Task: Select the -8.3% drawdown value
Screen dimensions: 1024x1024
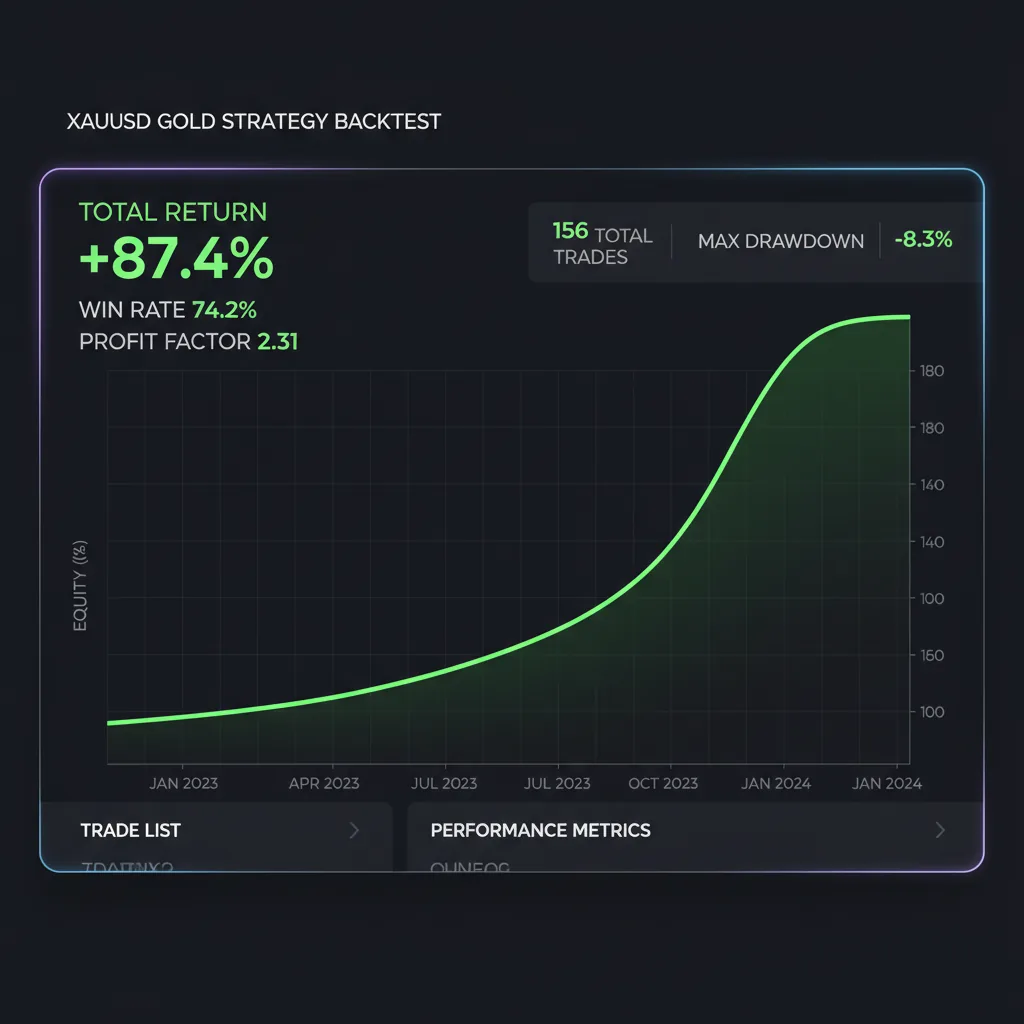Action: [x=923, y=240]
